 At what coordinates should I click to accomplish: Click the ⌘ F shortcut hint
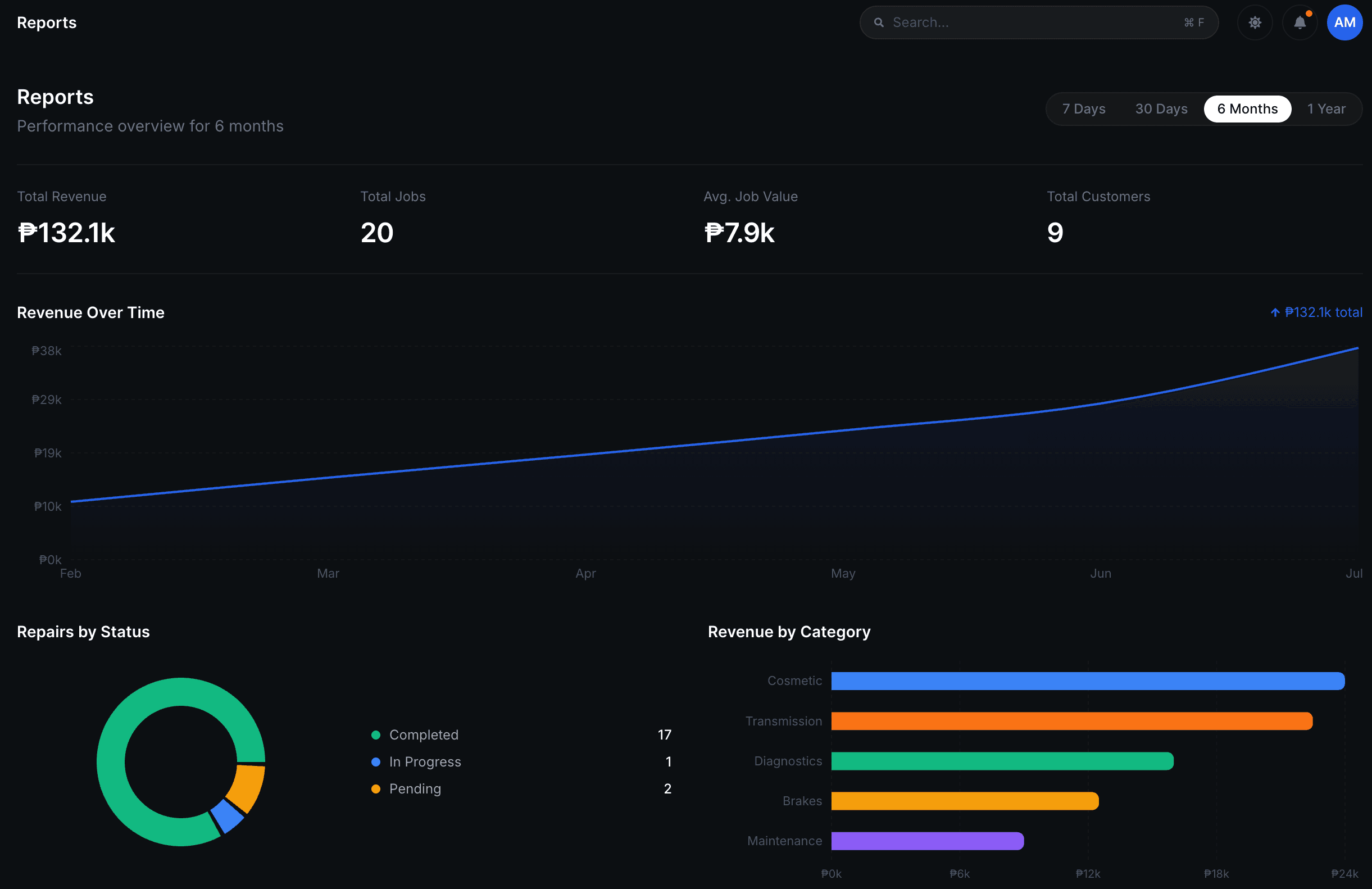pos(1193,22)
